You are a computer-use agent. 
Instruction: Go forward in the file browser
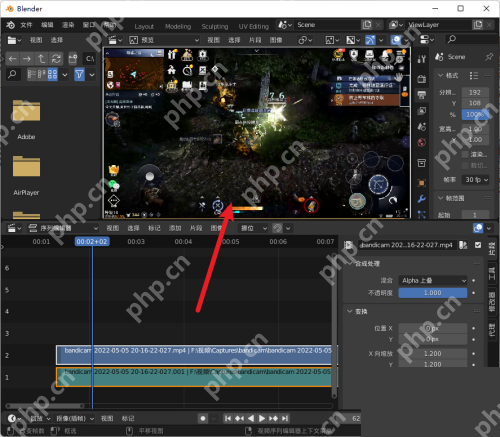click(x=27, y=59)
